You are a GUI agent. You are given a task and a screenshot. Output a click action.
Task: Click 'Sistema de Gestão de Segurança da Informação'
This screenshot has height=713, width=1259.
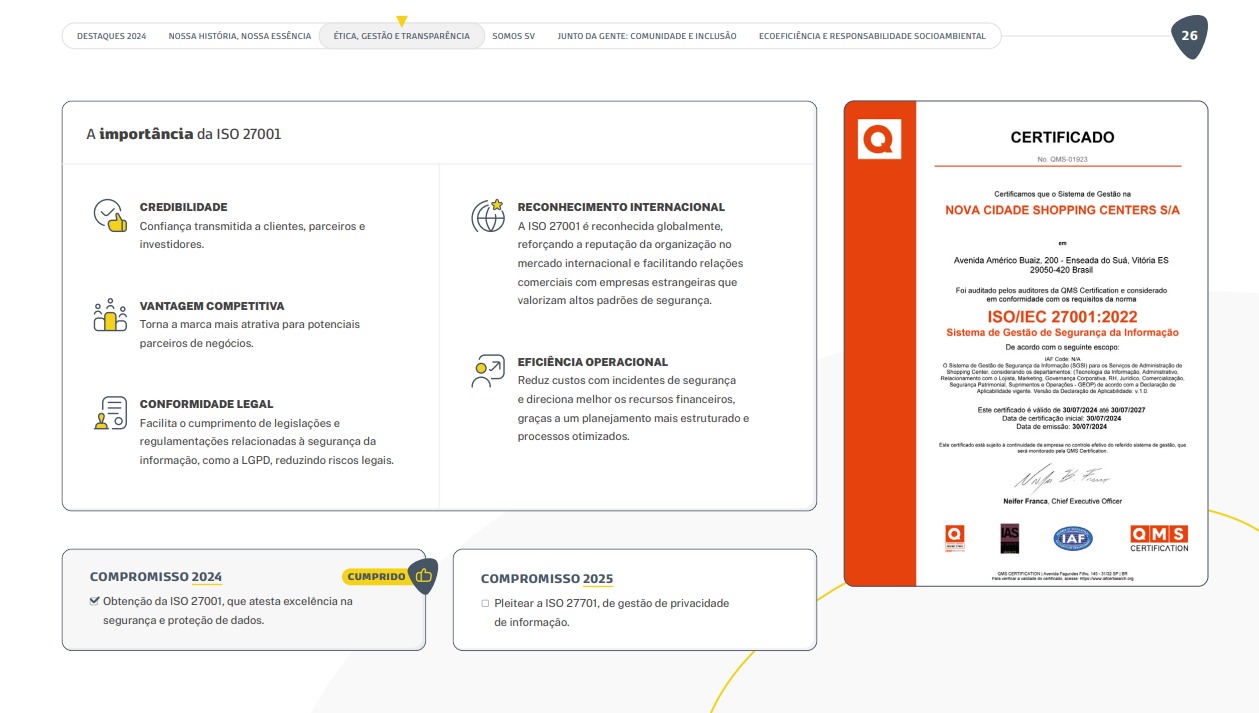pyautogui.click(x=1062, y=332)
